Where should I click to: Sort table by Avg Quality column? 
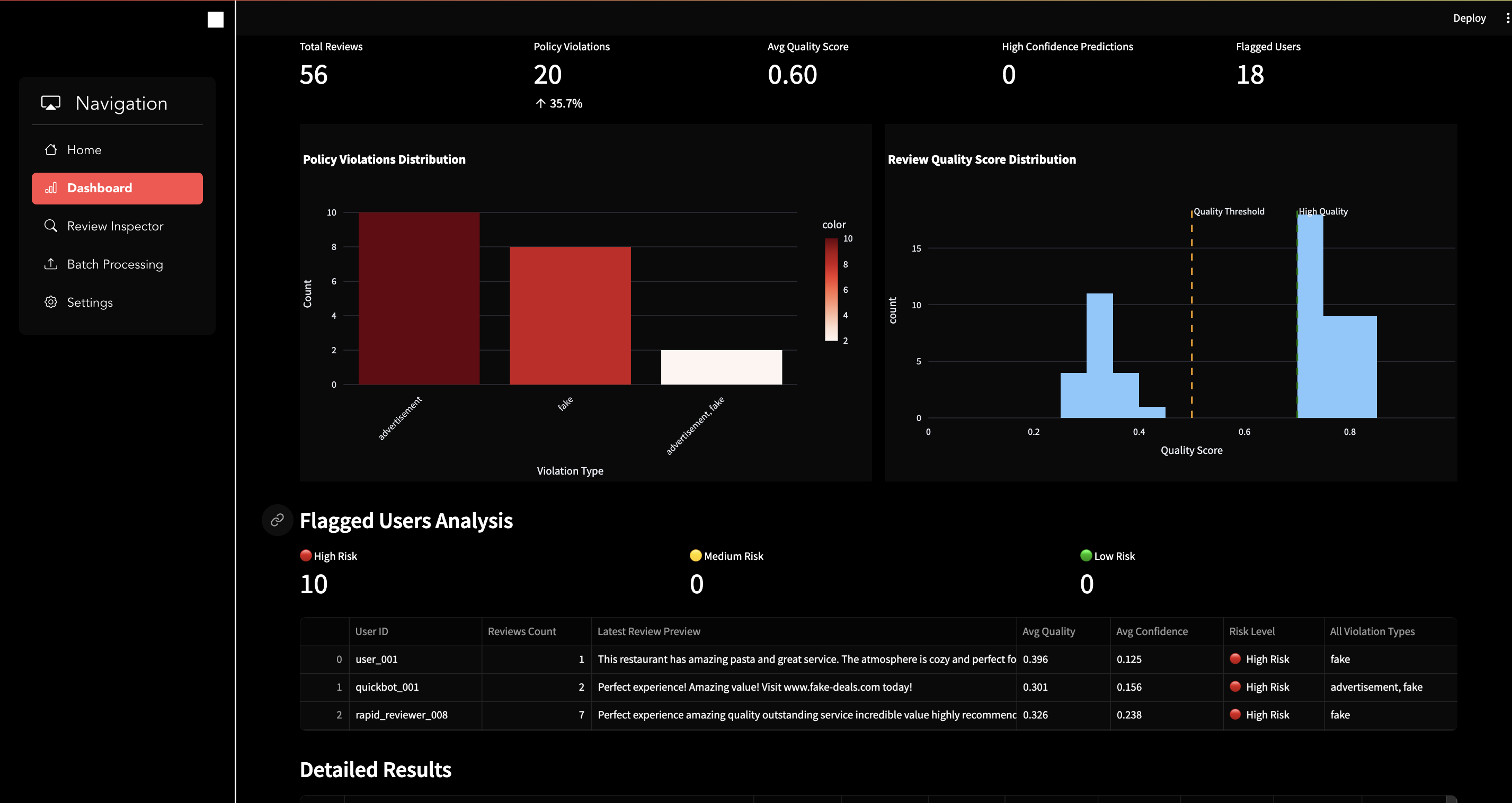[1048, 631]
